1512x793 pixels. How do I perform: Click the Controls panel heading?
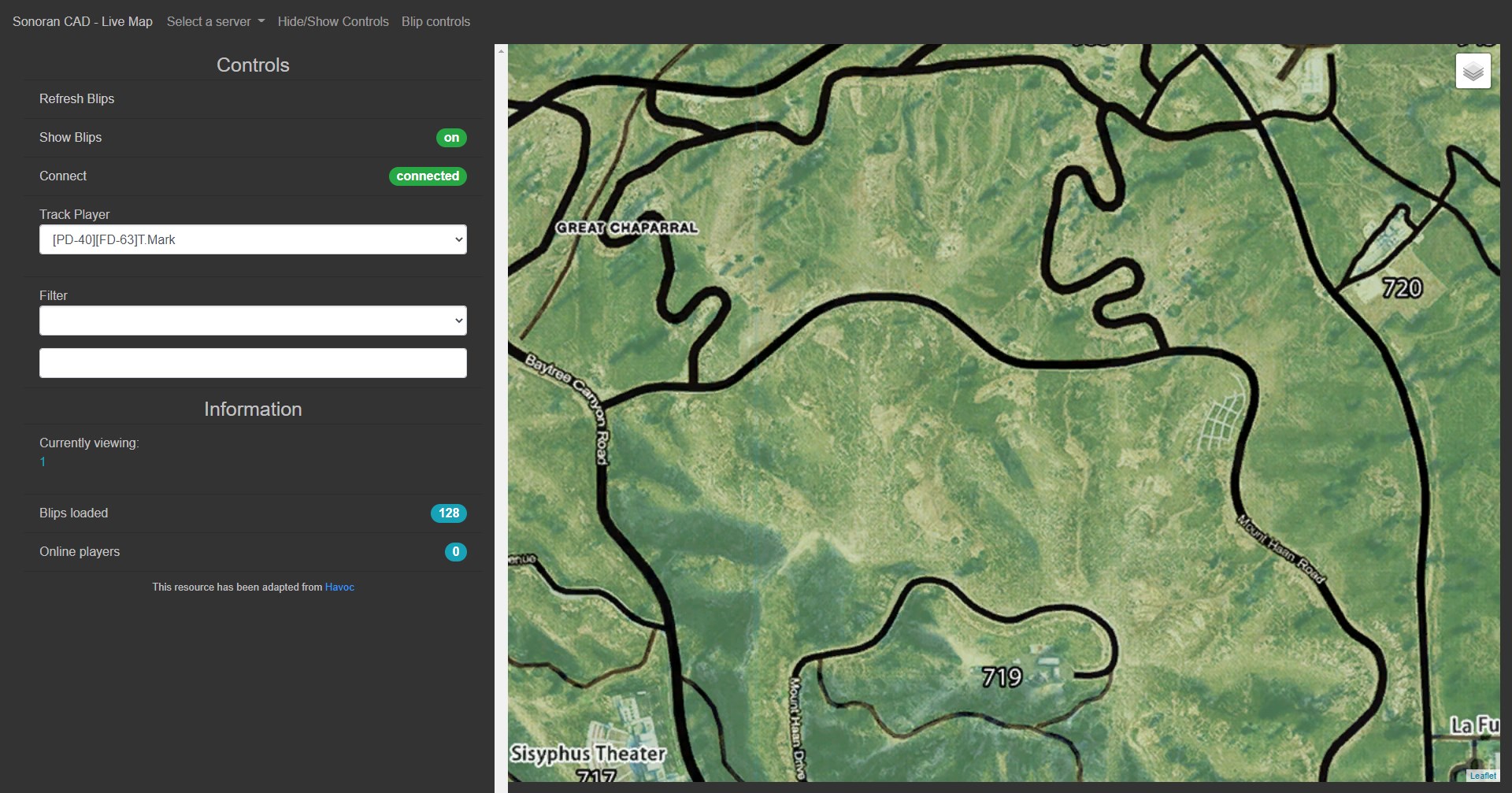253,65
